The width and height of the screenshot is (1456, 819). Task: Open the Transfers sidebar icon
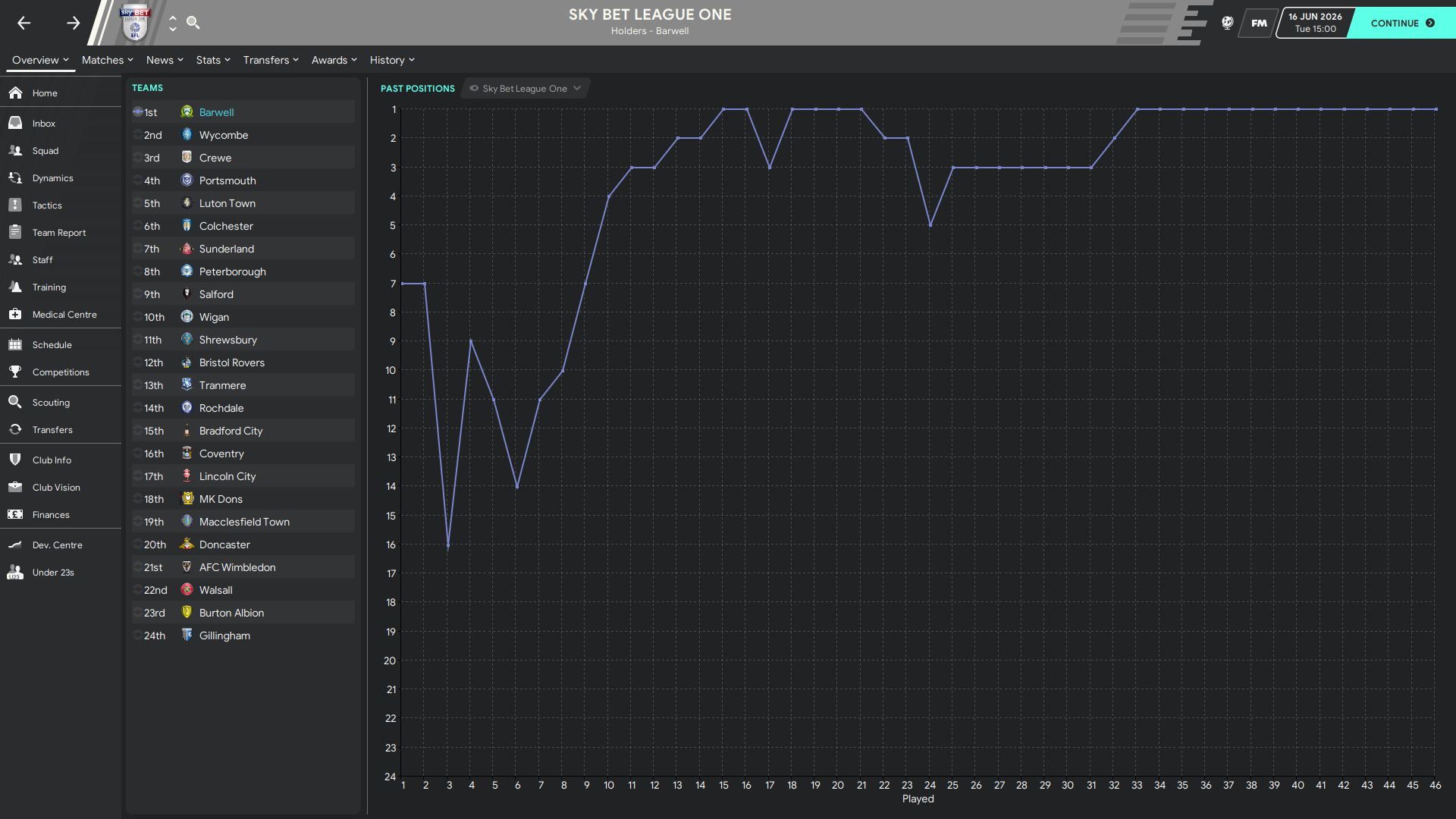(x=15, y=429)
